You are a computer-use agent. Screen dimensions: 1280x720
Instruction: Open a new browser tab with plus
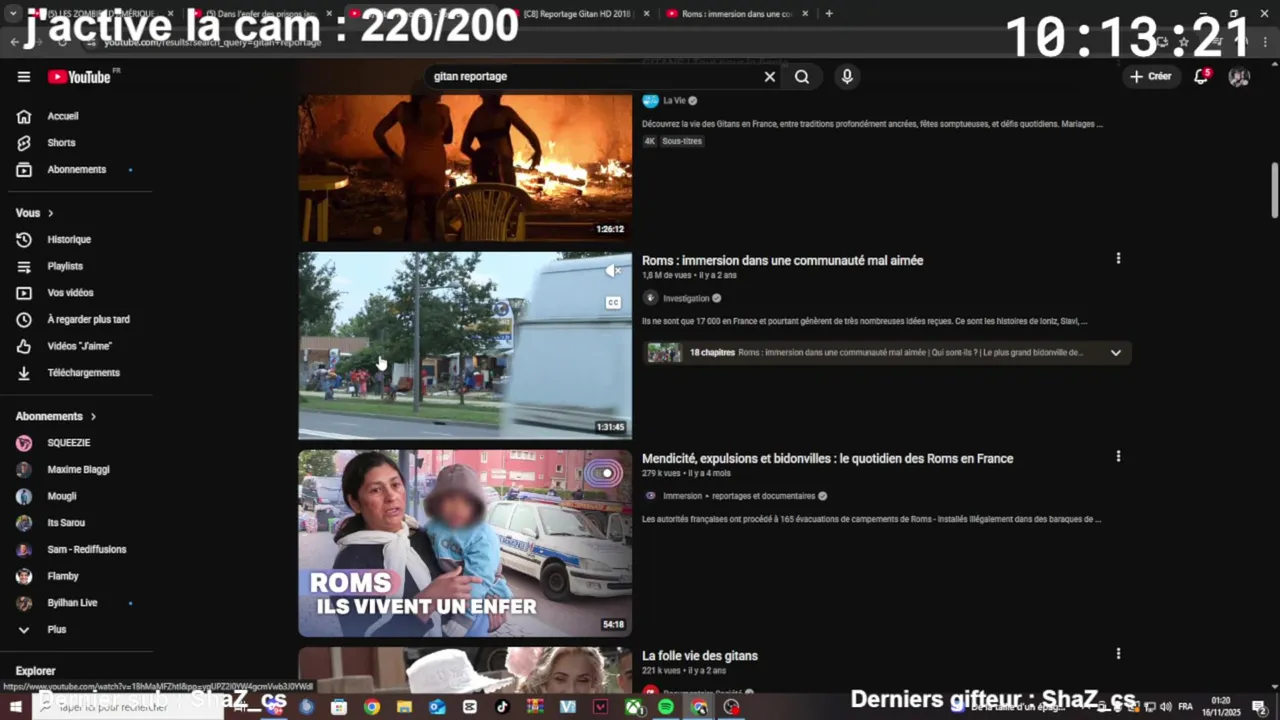point(829,14)
